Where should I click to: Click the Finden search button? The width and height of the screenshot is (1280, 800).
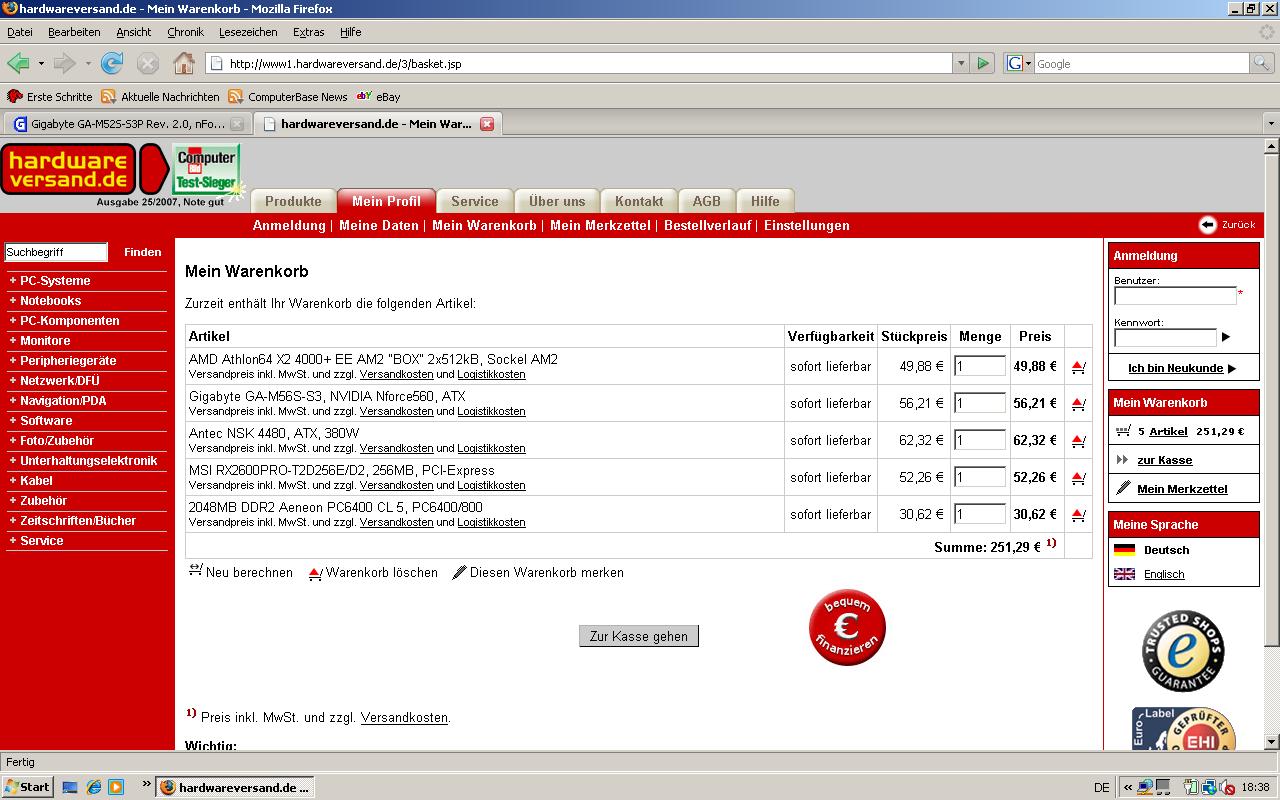click(142, 252)
